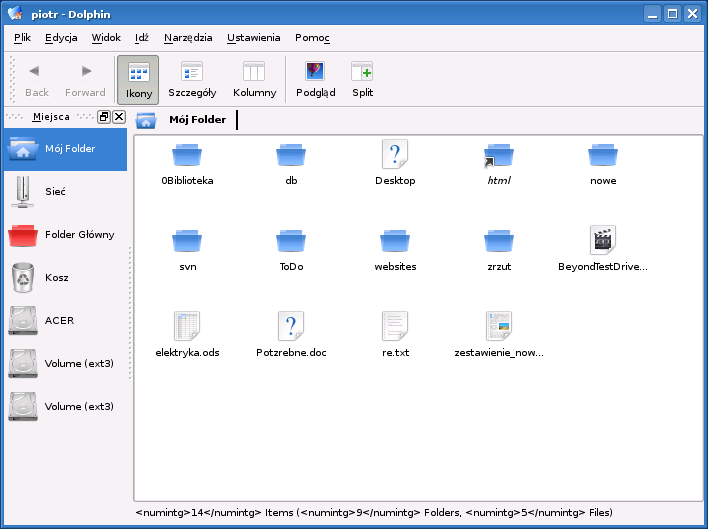708x529 pixels.
Task: Open the Ustawienia menu
Action: [x=253, y=37]
